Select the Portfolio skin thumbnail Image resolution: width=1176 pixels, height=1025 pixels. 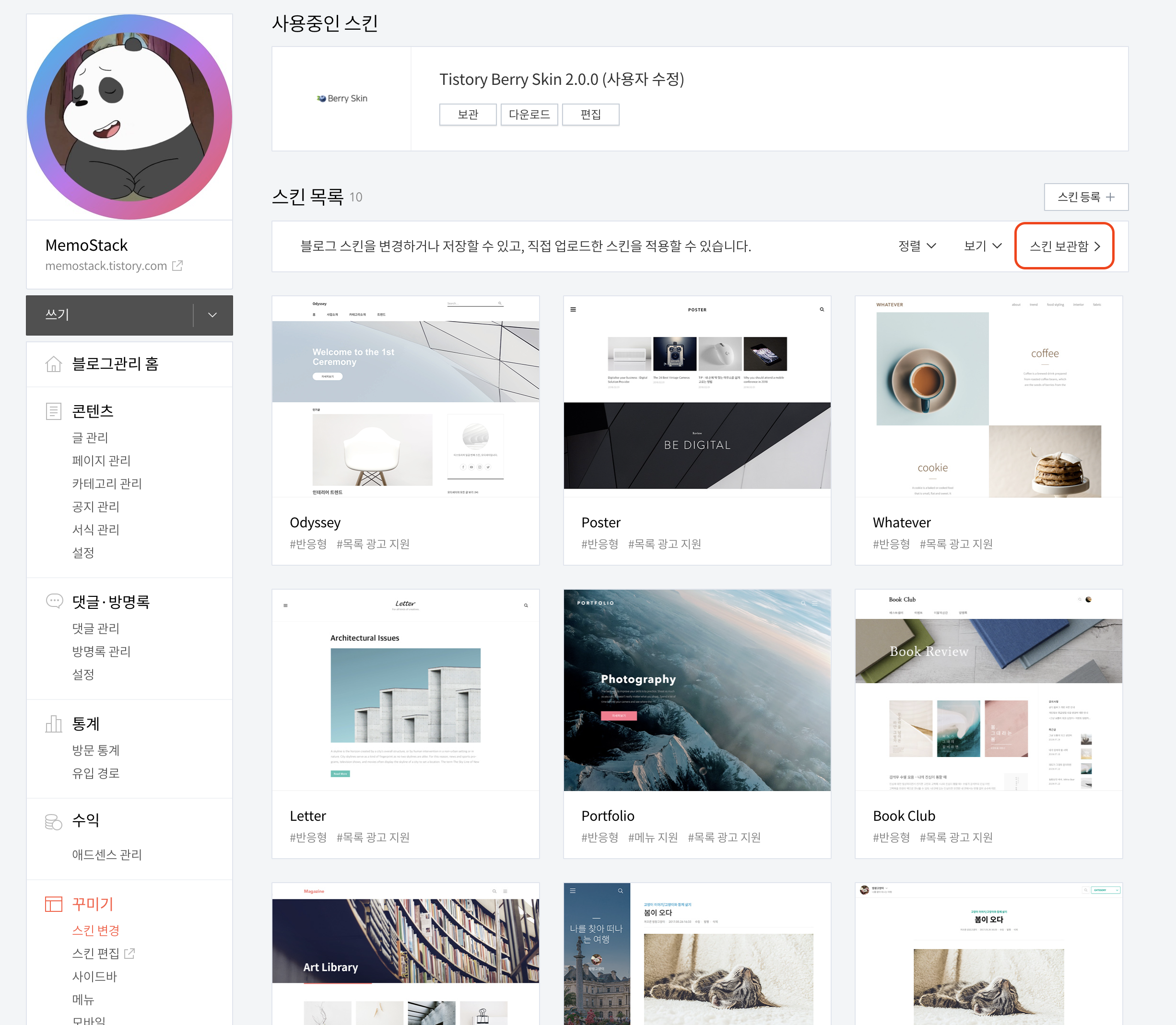696,690
